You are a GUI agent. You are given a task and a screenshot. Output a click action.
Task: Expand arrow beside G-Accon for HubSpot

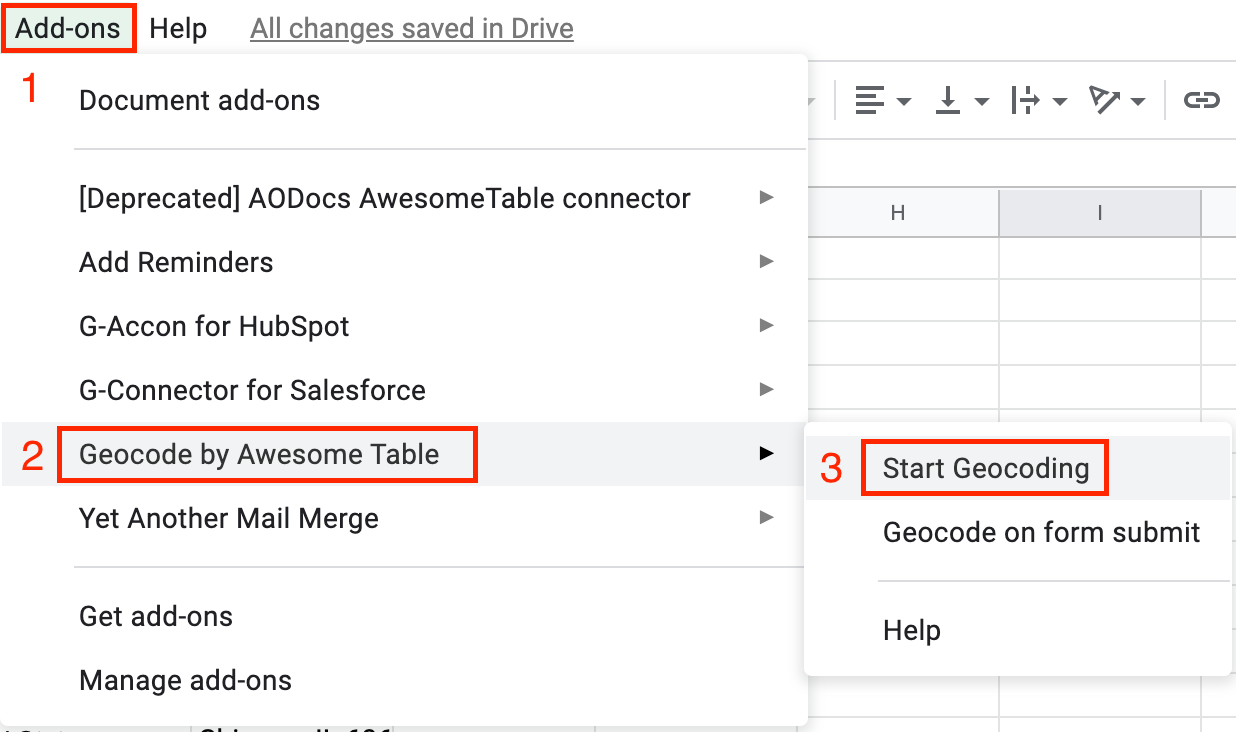[x=767, y=326]
